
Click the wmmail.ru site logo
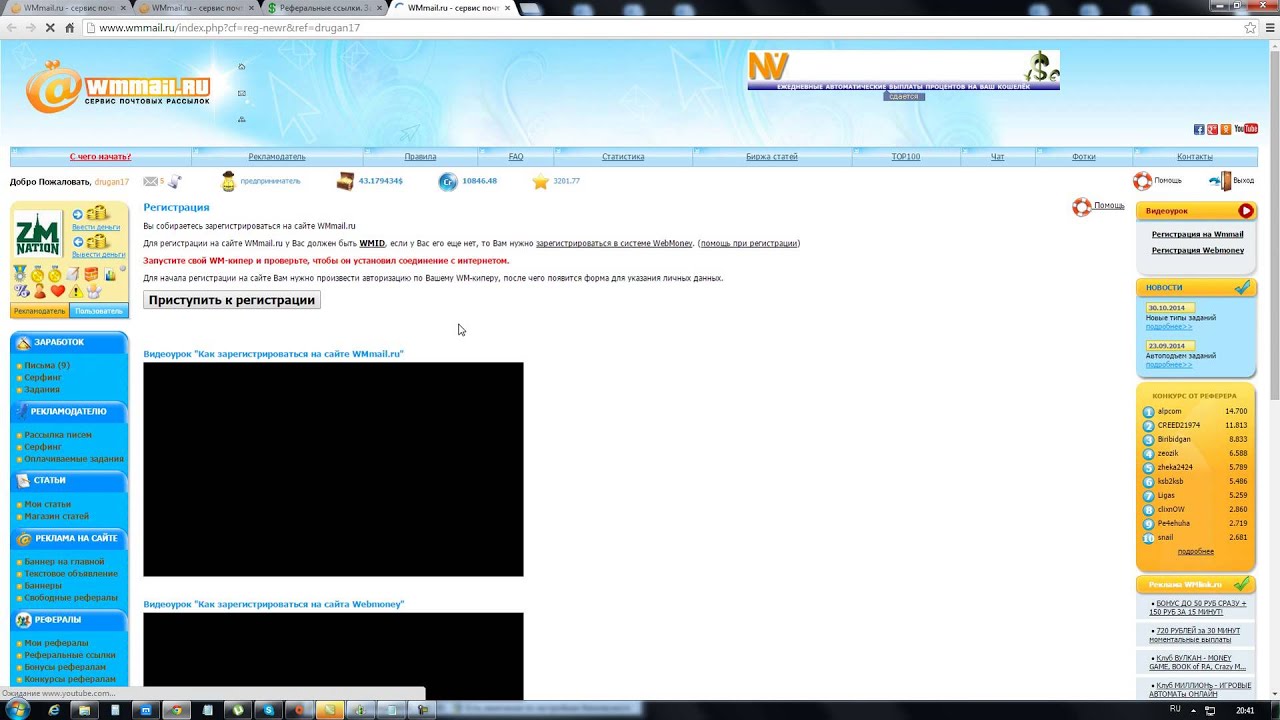click(x=118, y=87)
